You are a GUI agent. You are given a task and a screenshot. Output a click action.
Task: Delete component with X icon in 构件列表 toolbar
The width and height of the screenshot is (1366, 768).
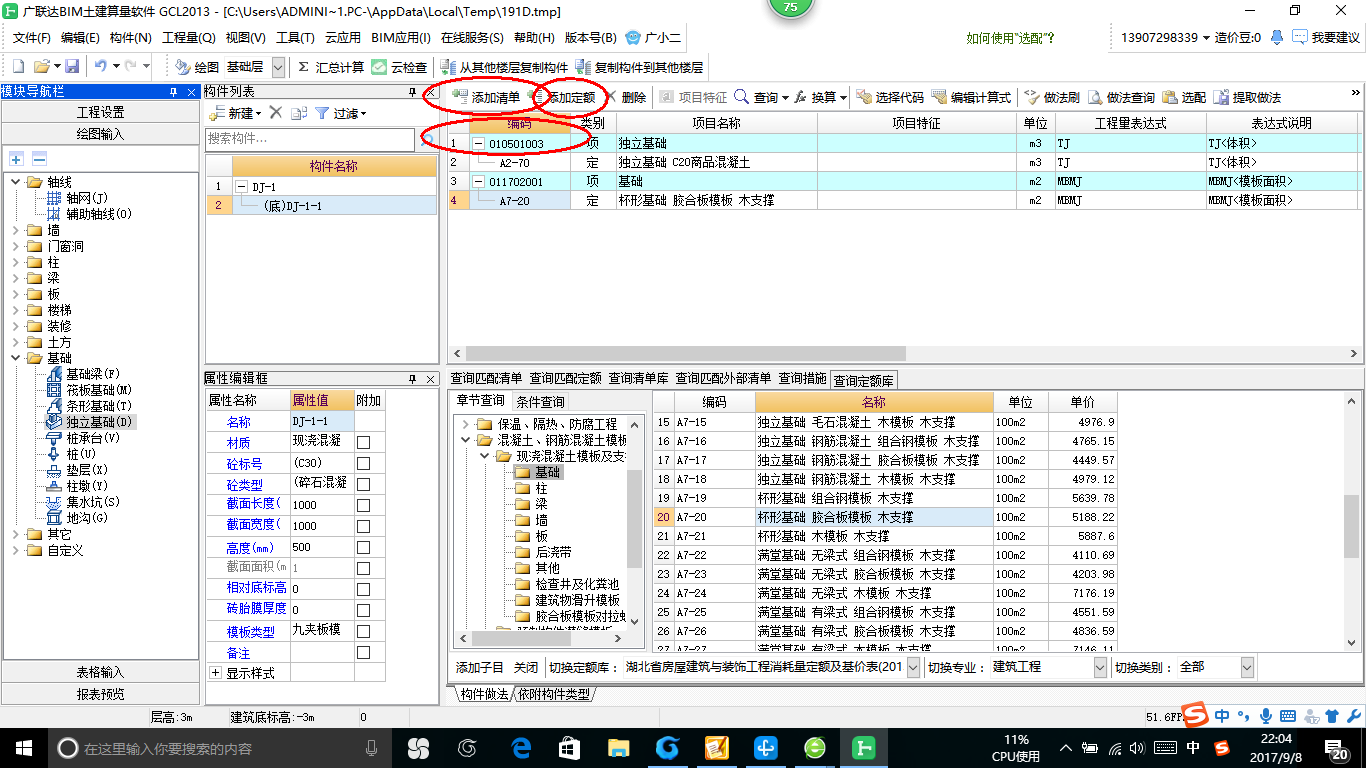click(x=276, y=113)
